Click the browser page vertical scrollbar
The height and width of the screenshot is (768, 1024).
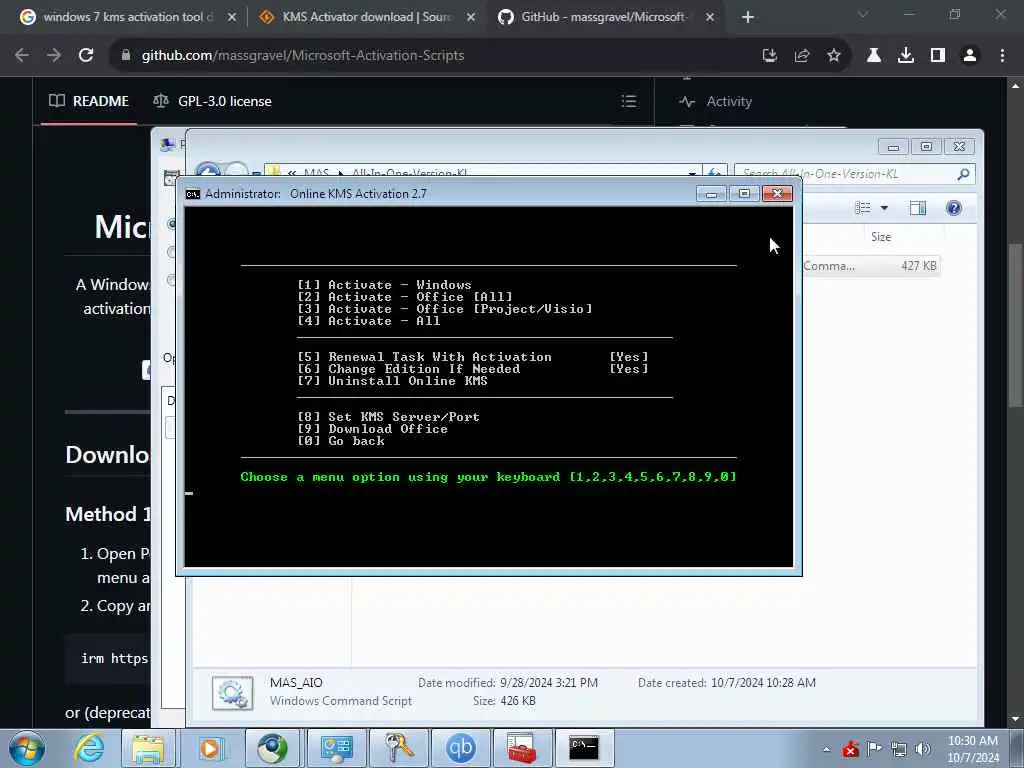click(x=1015, y=325)
